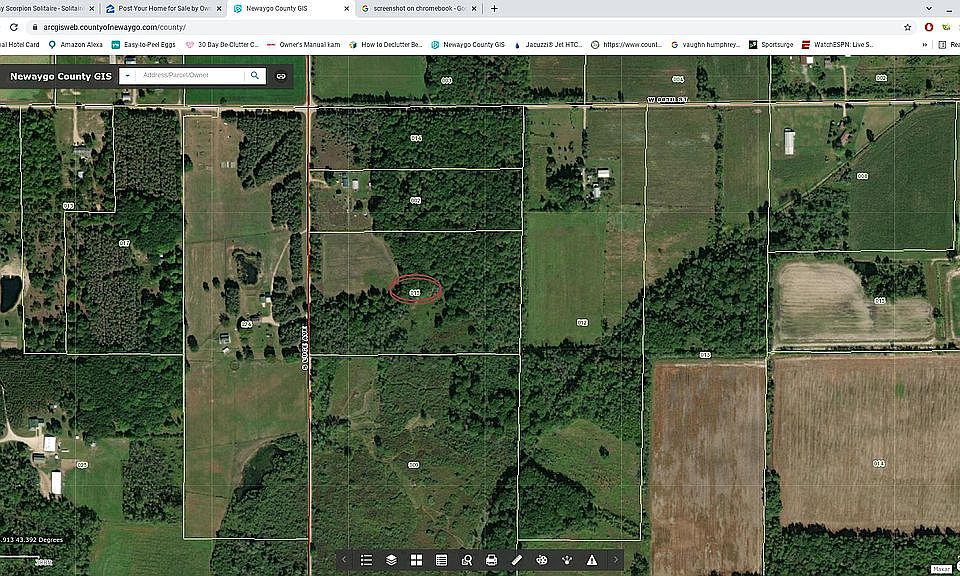Bookmark this page with star icon
960x576 pixels.
(907, 27)
